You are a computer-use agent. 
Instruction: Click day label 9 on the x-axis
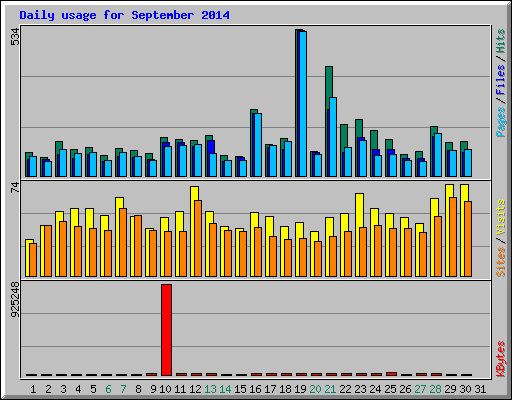coord(153,389)
